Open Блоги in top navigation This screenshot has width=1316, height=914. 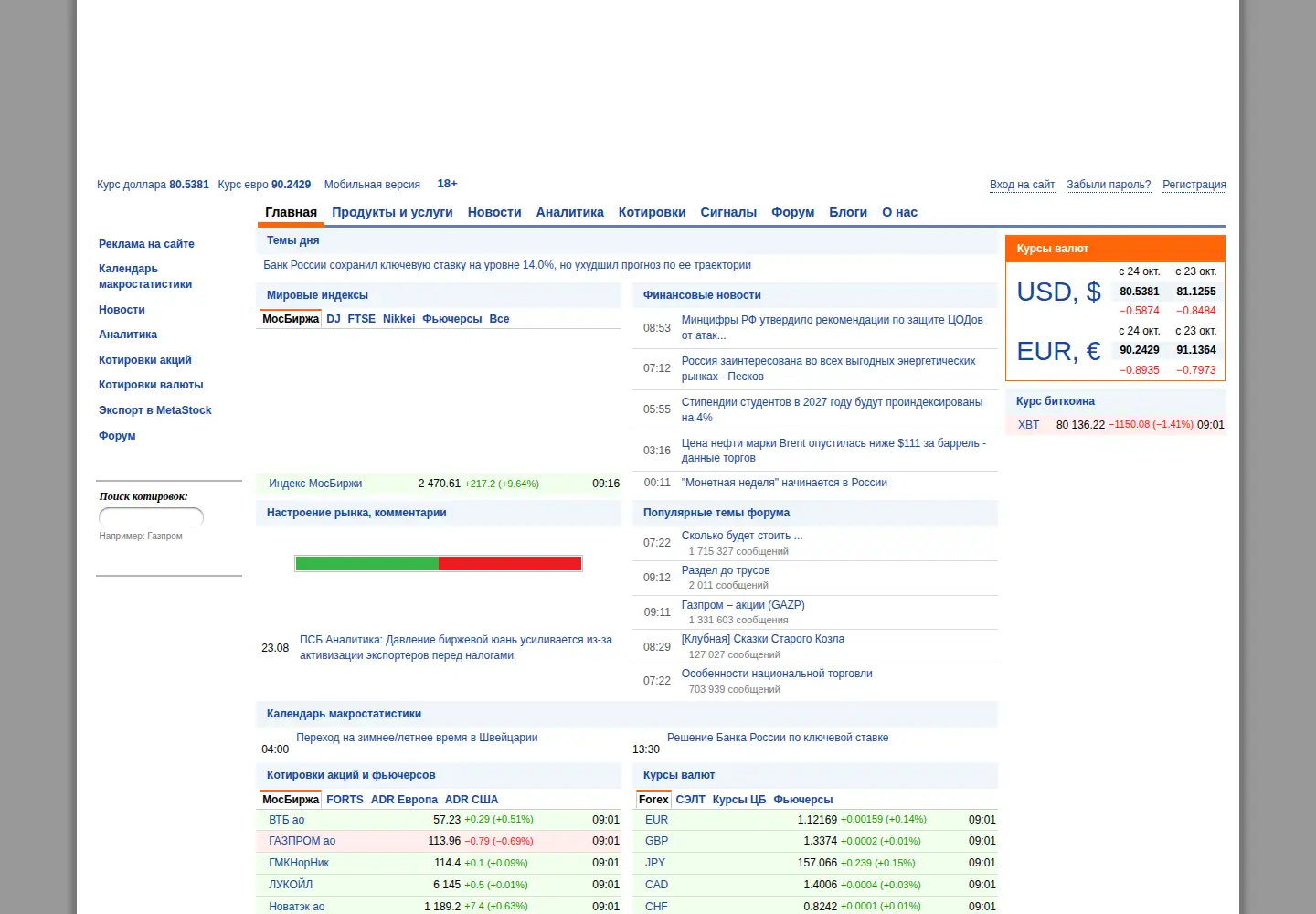click(848, 212)
